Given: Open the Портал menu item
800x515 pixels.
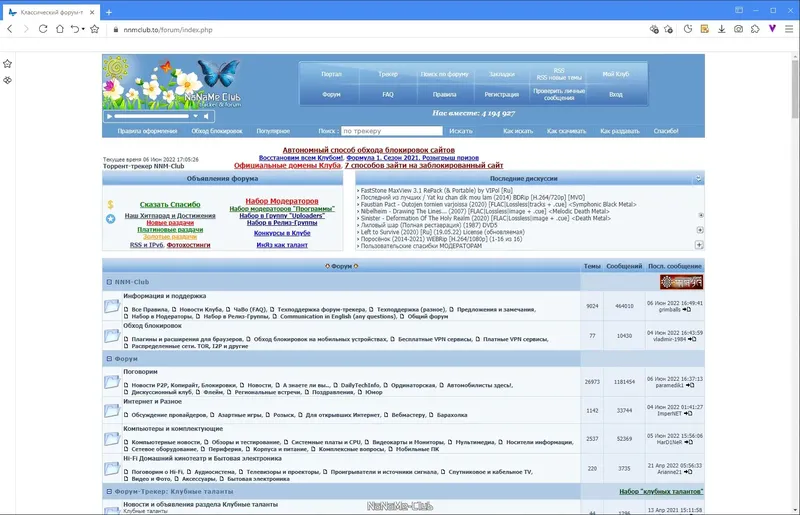Looking at the screenshot, I should (x=331, y=74).
